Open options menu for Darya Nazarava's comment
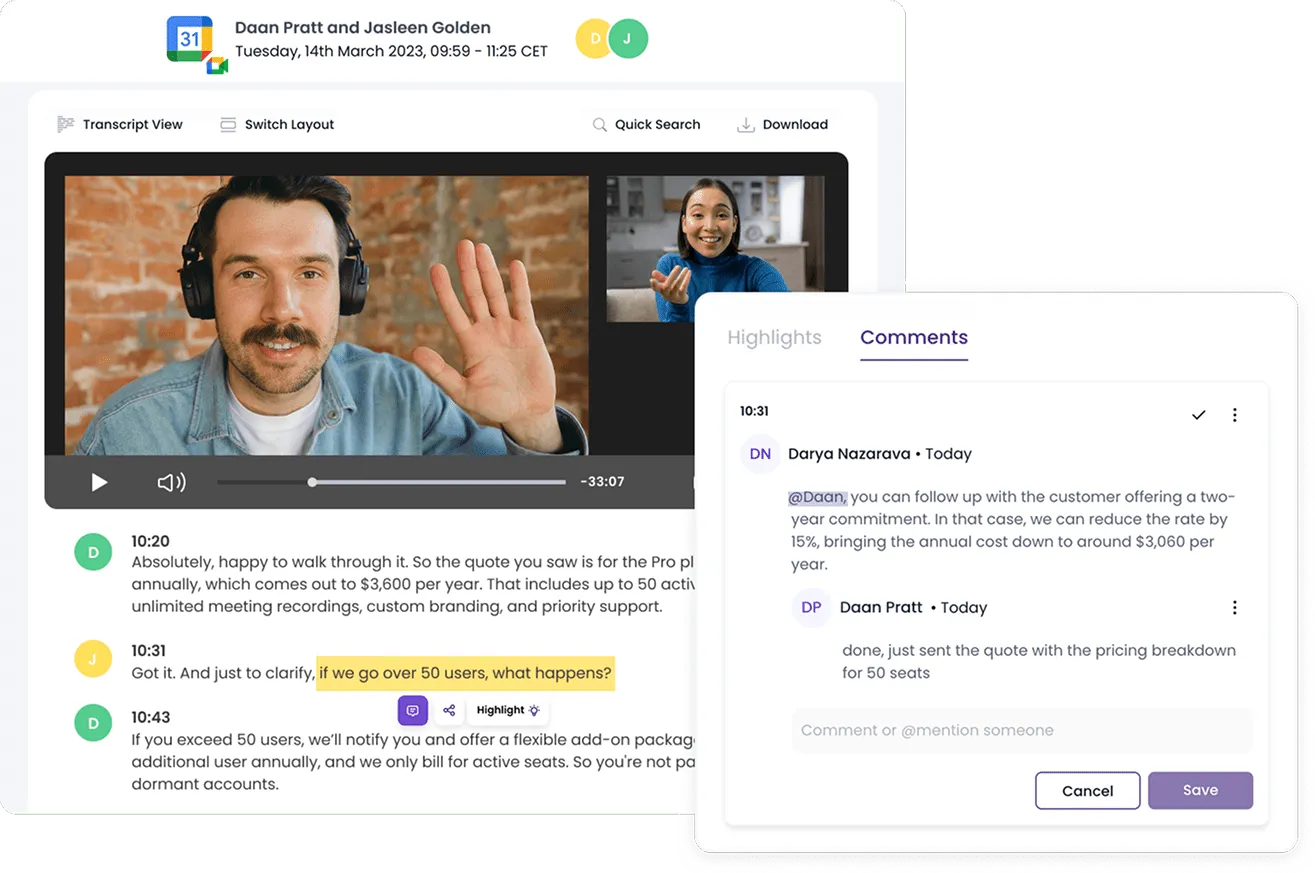Viewport: 1315px width, 873px height. (x=1235, y=415)
